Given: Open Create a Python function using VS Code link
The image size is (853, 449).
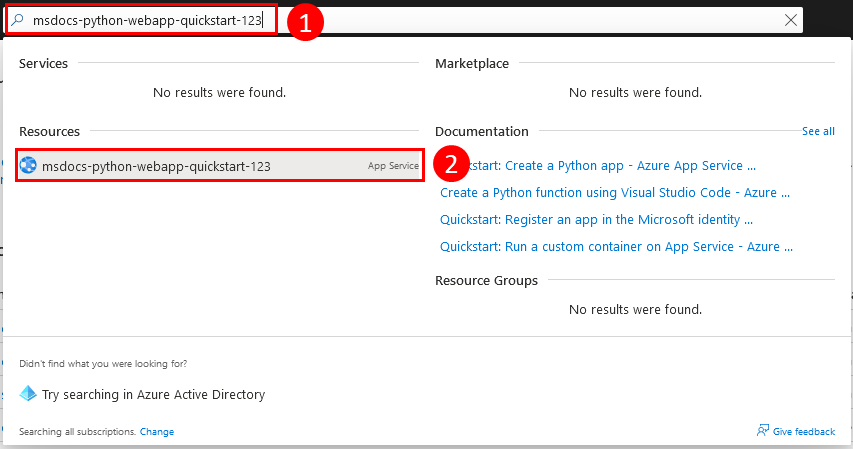Looking at the screenshot, I should tap(615, 193).
